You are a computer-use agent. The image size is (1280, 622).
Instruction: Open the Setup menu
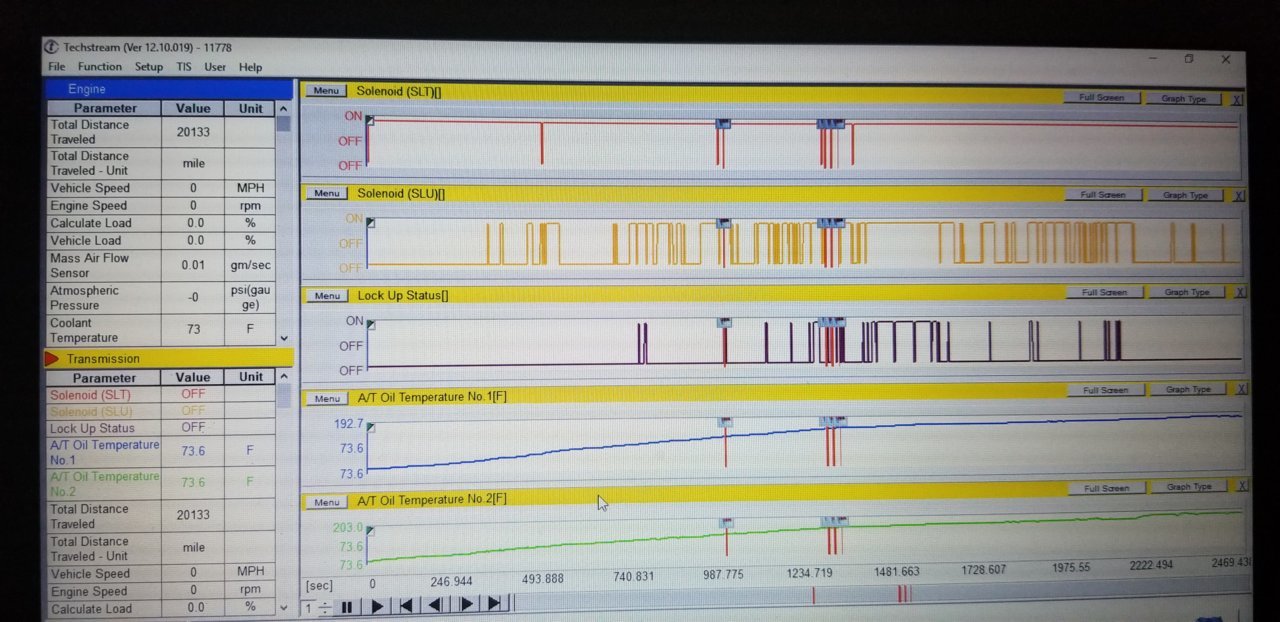(149, 67)
